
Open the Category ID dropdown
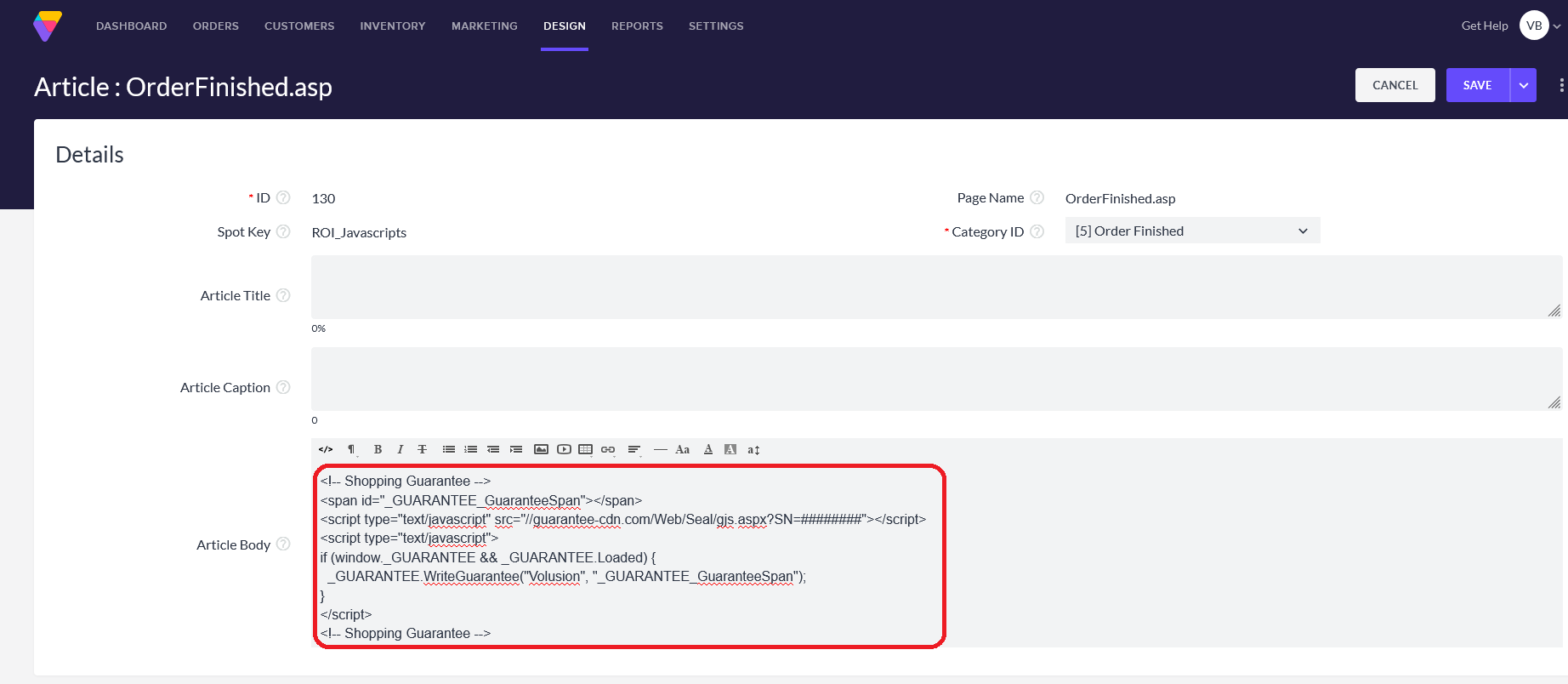pos(1192,231)
